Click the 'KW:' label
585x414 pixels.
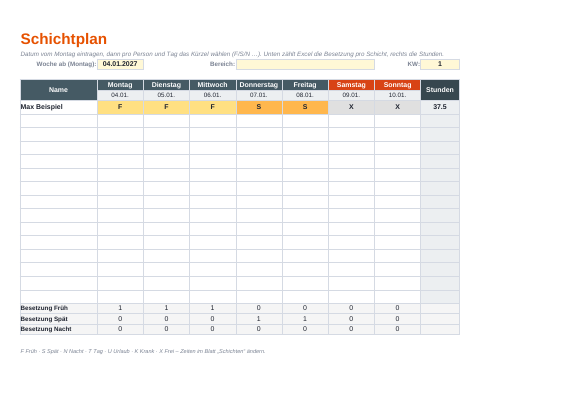click(413, 64)
